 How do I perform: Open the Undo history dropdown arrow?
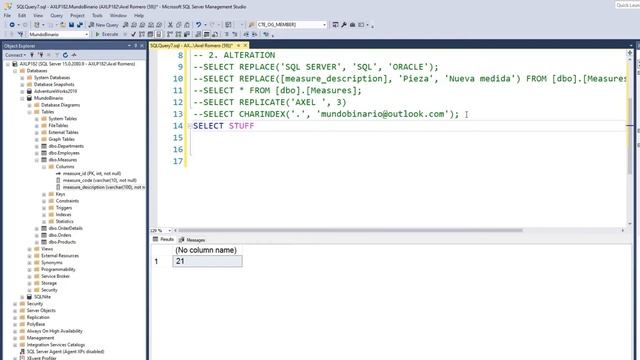pyautogui.click(x=205, y=25)
